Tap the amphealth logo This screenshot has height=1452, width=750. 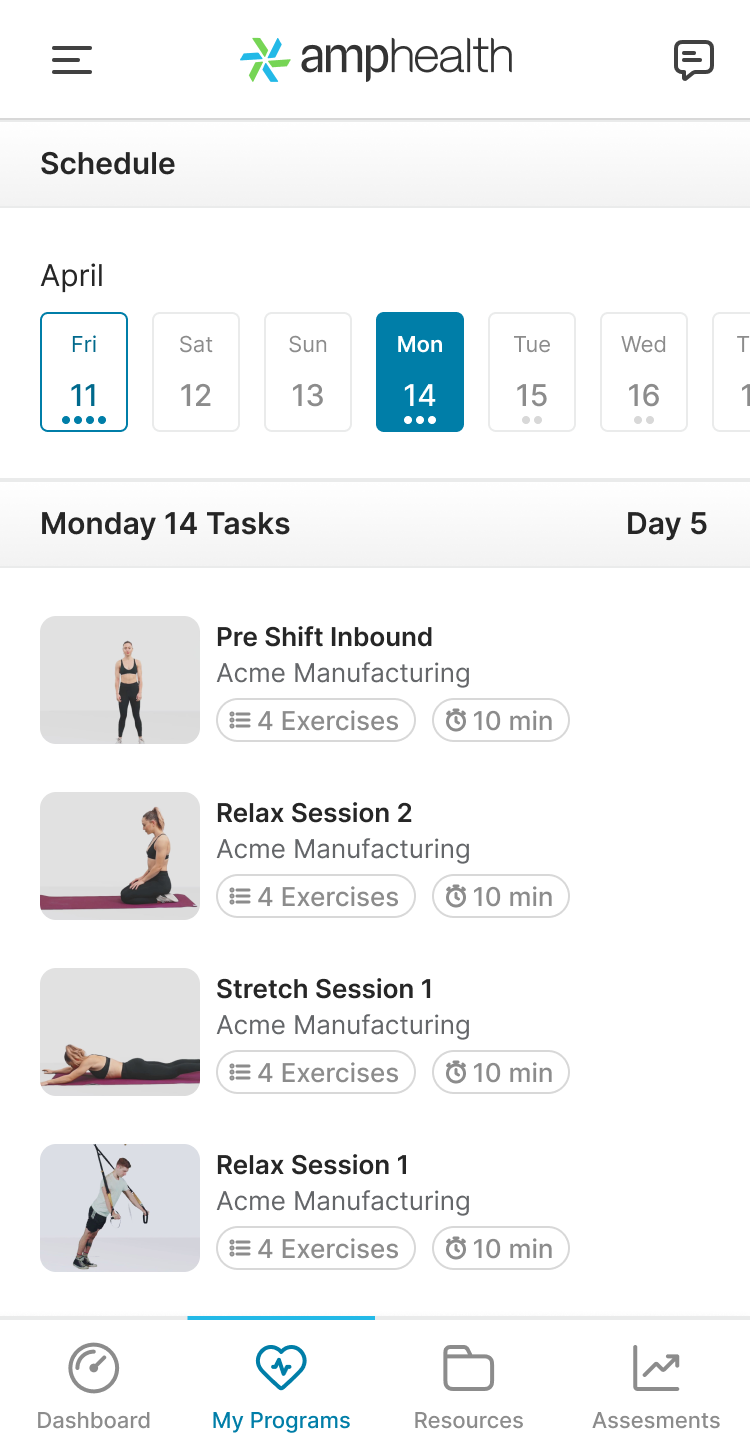click(376, 59)
